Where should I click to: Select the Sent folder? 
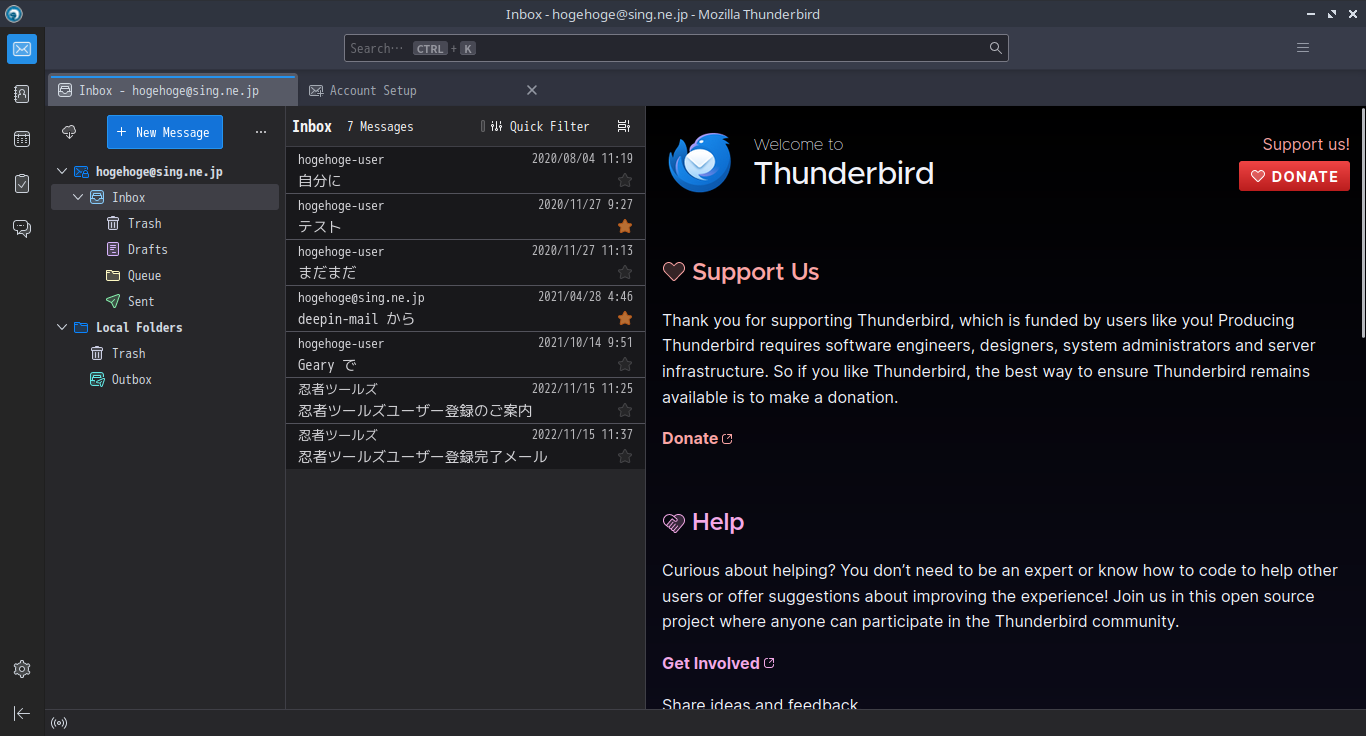[x=165, y=302]
